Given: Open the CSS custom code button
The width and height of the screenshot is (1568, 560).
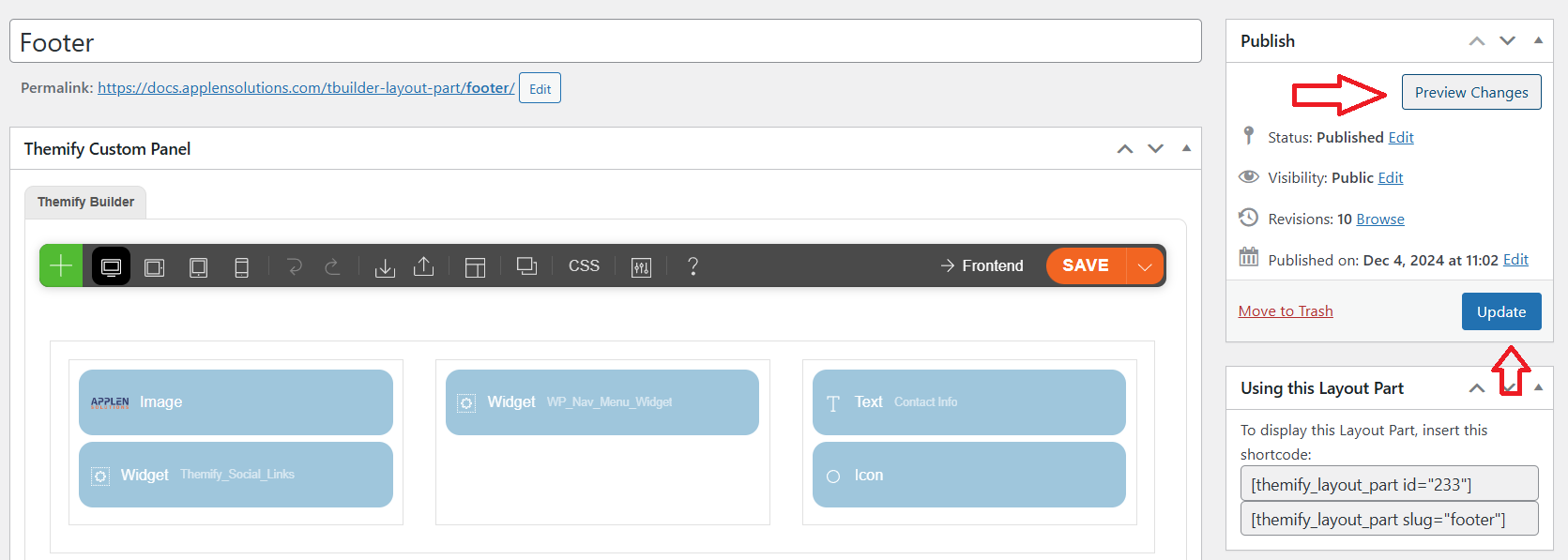Looking at the screenshot, I should 584,265.
